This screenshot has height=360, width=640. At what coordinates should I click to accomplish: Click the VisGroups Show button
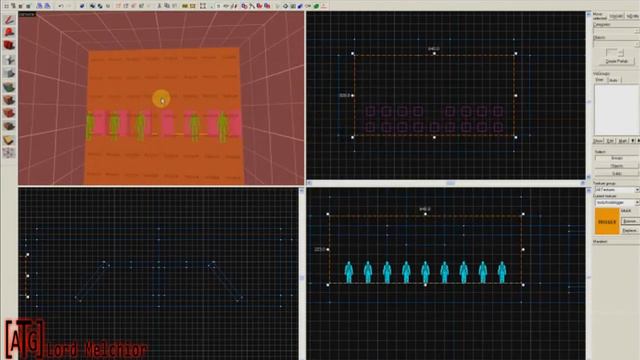point(598,140)
